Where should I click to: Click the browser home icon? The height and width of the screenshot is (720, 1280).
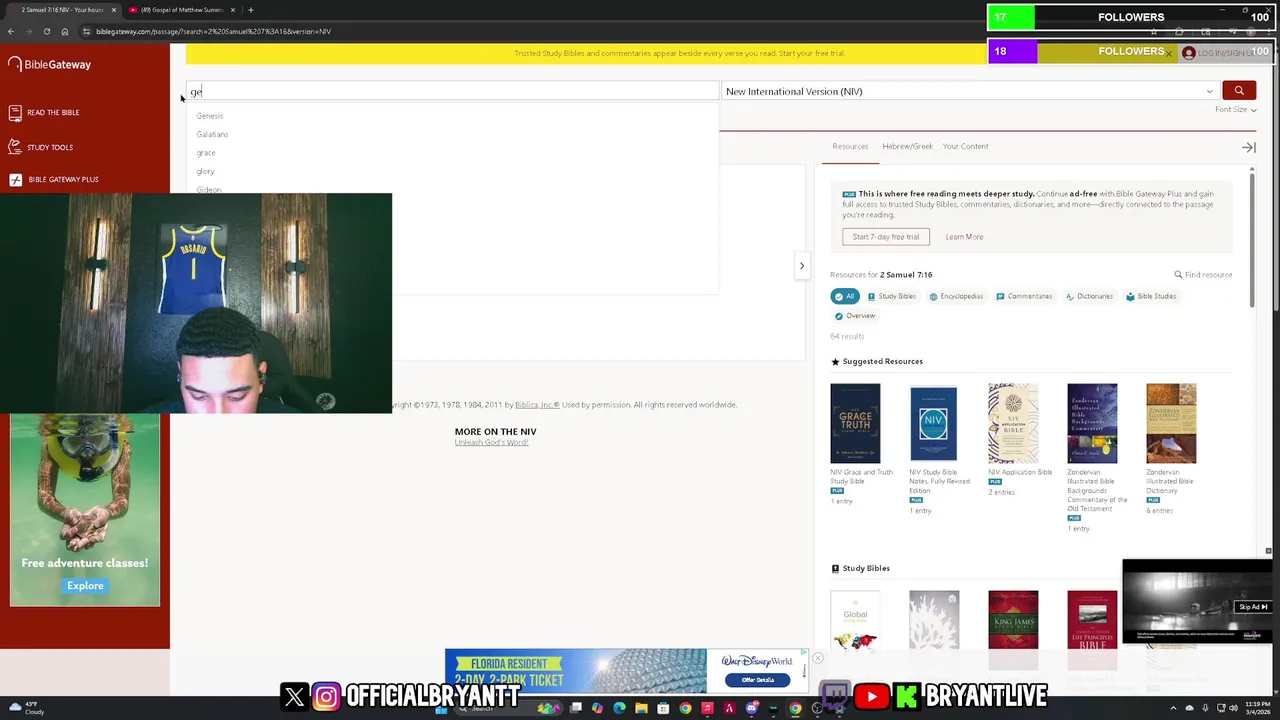click(x=65, y=31)
